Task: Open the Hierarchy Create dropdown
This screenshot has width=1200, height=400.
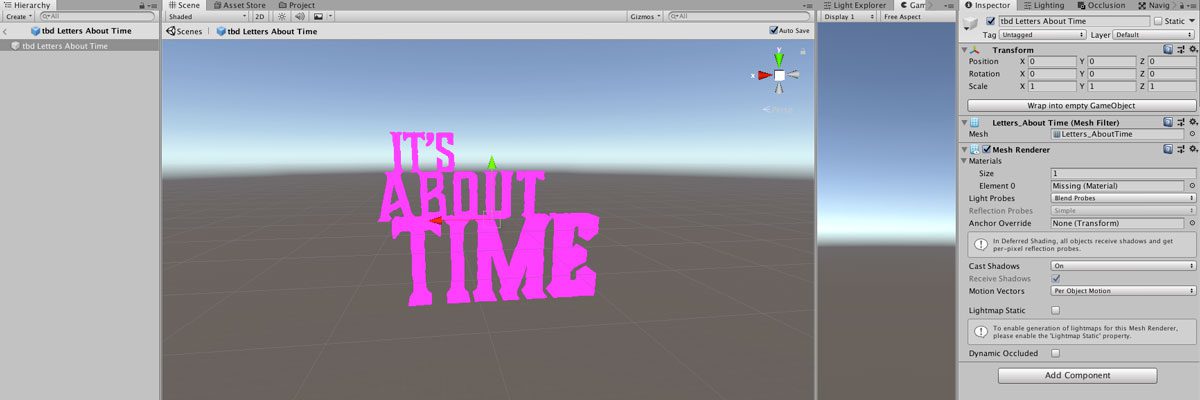Action: point(17,17)
